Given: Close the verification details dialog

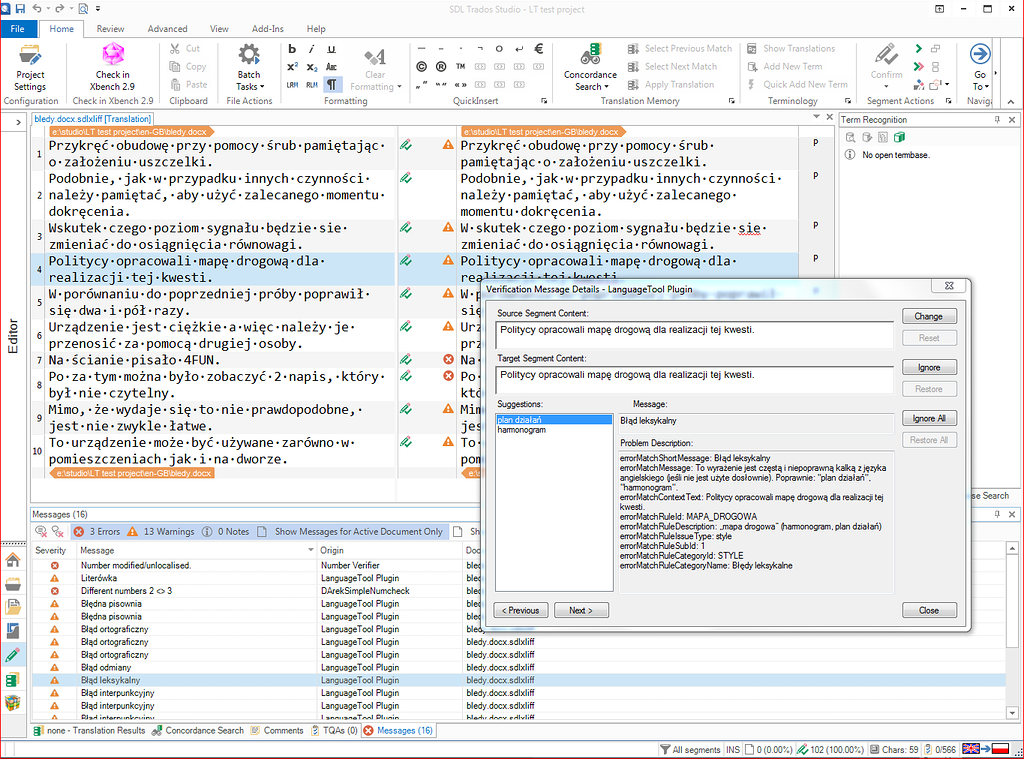Looking at the screenshot, I should click(x=929, y=610).
